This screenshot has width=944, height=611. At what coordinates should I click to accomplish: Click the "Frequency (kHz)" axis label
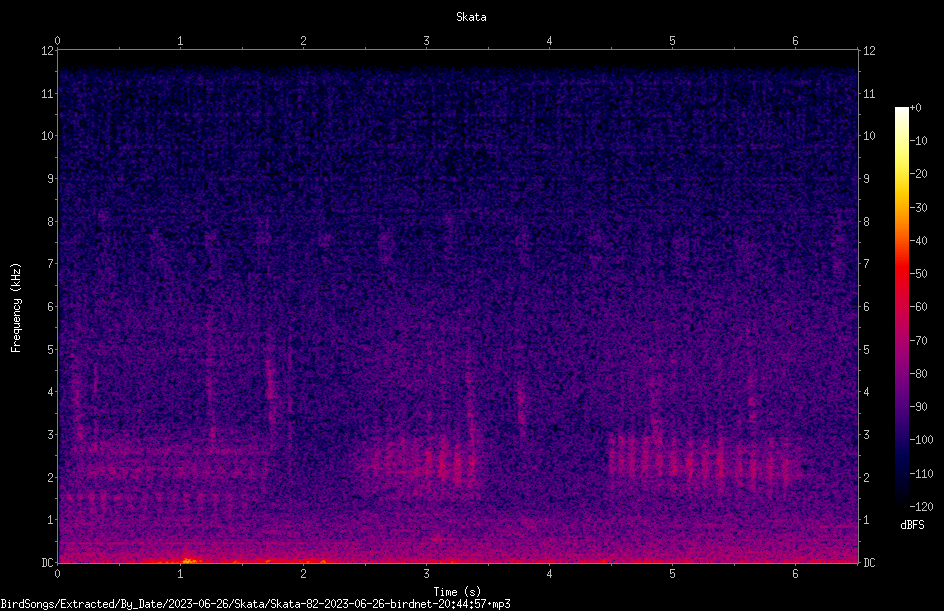click(16, 308)
